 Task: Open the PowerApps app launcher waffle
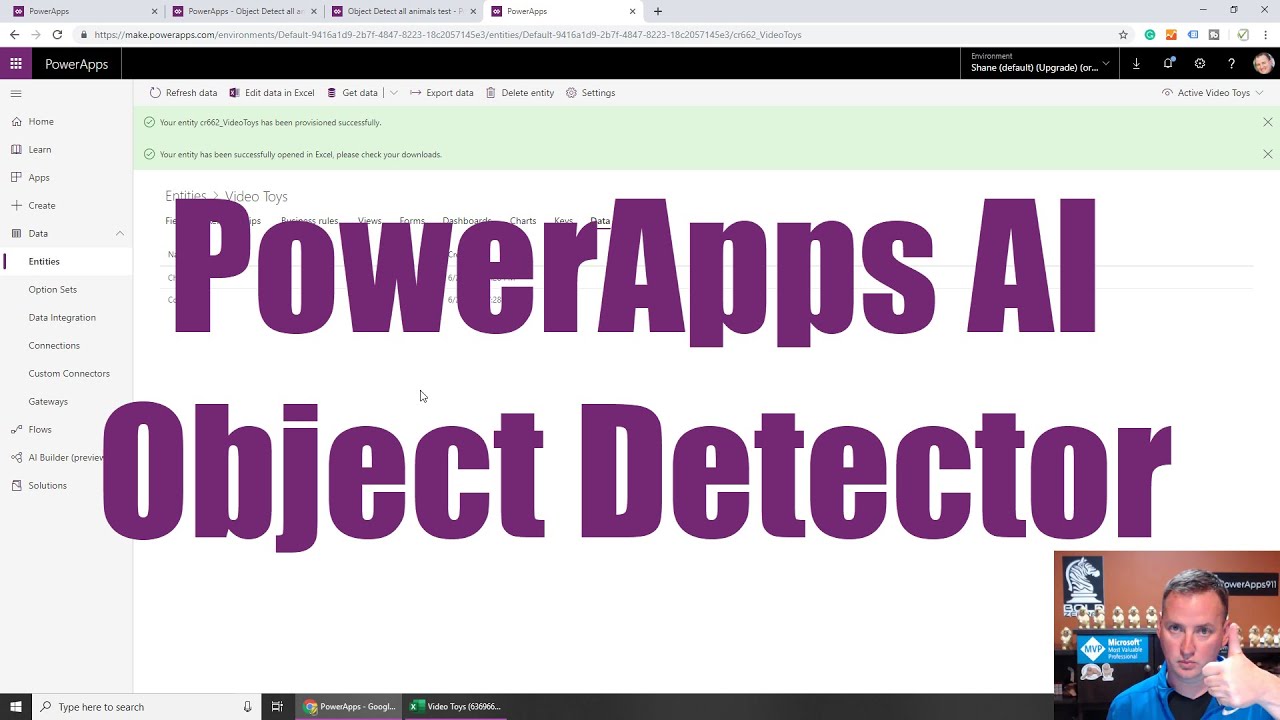click(x=16, y=64)
